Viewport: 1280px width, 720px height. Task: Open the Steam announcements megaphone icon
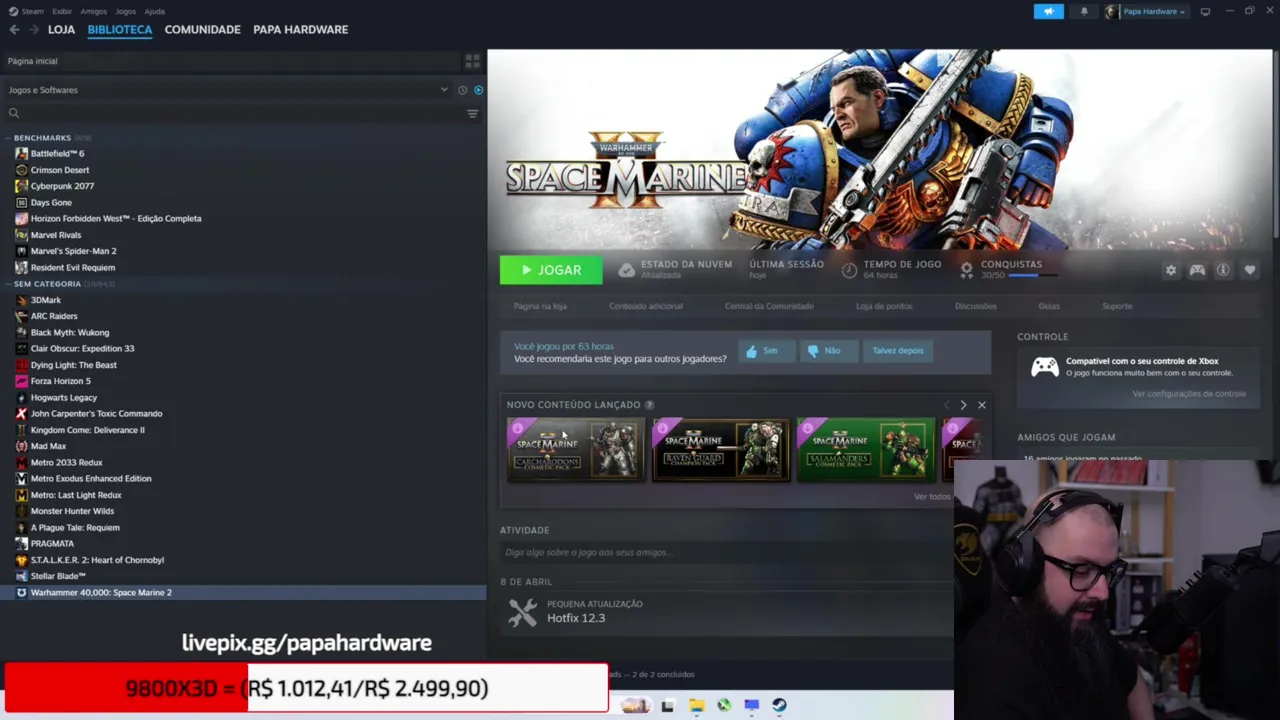click(1048, 12)
